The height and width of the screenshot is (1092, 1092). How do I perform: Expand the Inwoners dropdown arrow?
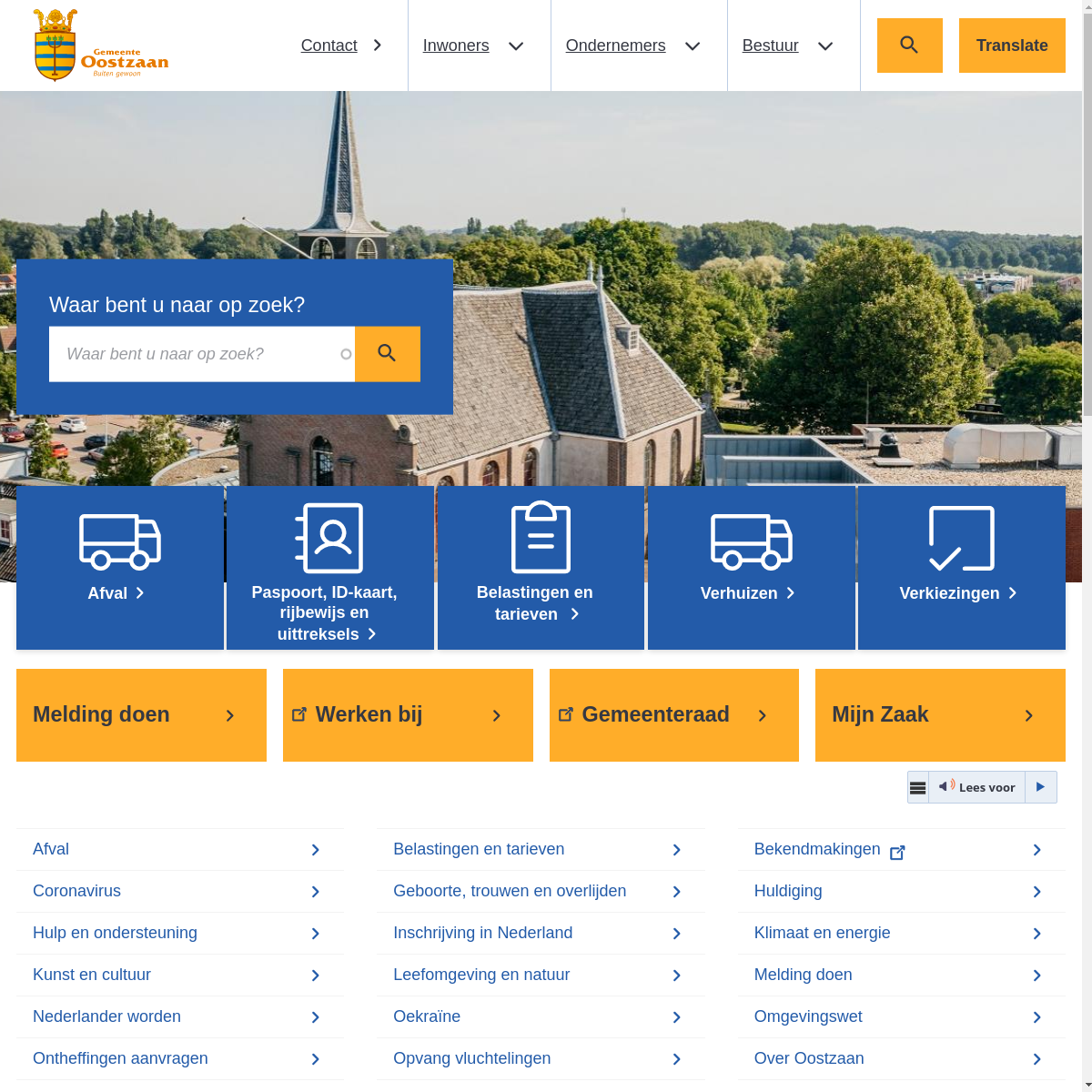516,45
